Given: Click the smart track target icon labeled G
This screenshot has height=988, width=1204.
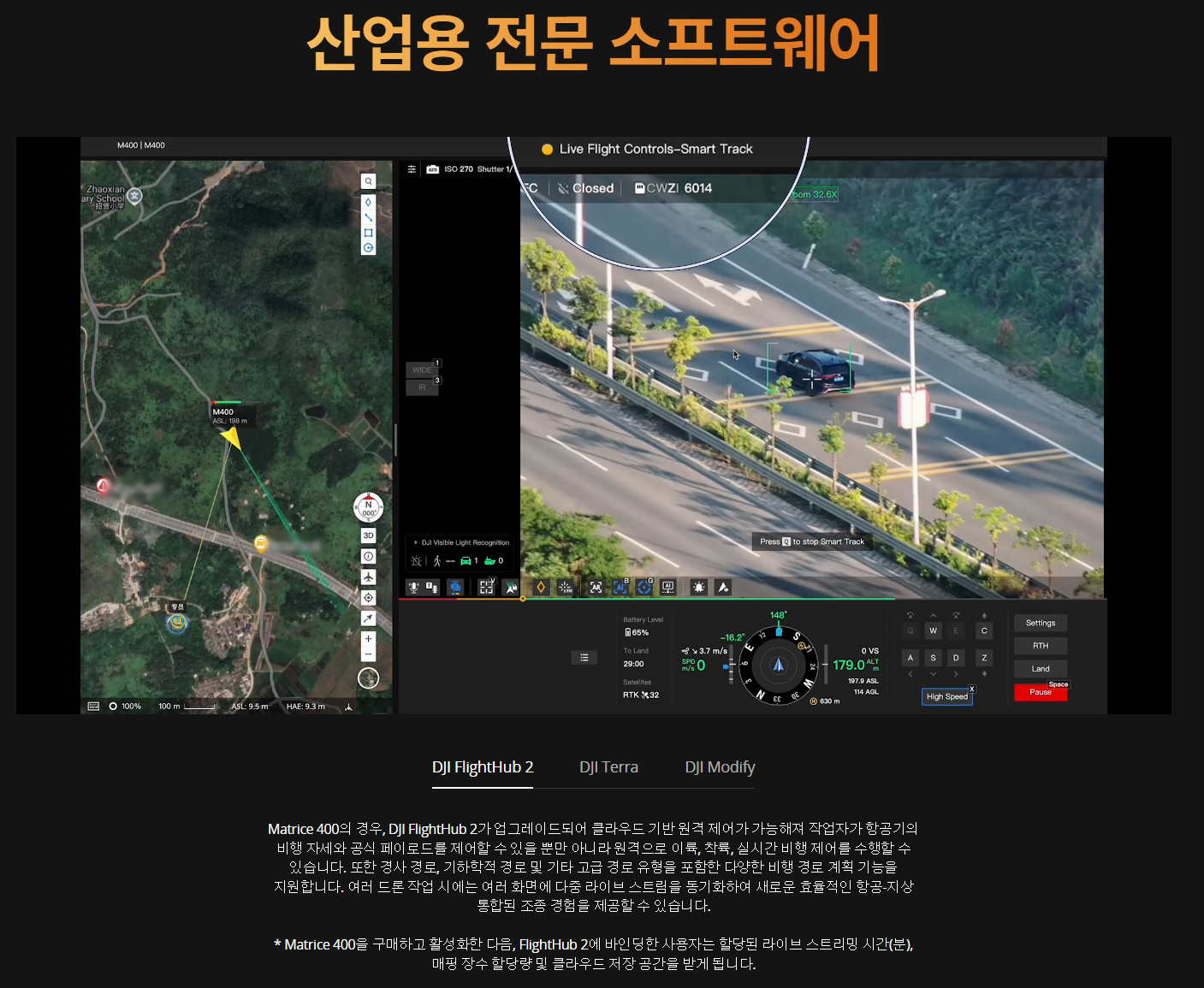Looking at the screenshot, I should click(644, 587).
